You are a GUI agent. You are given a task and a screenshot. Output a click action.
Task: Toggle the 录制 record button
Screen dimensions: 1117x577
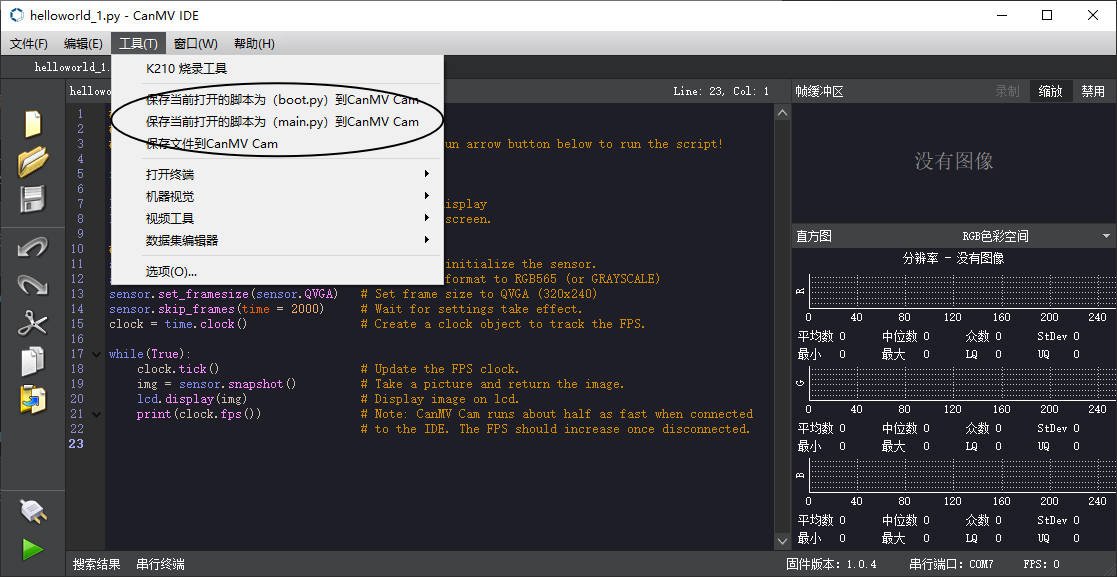(1007, 91)
